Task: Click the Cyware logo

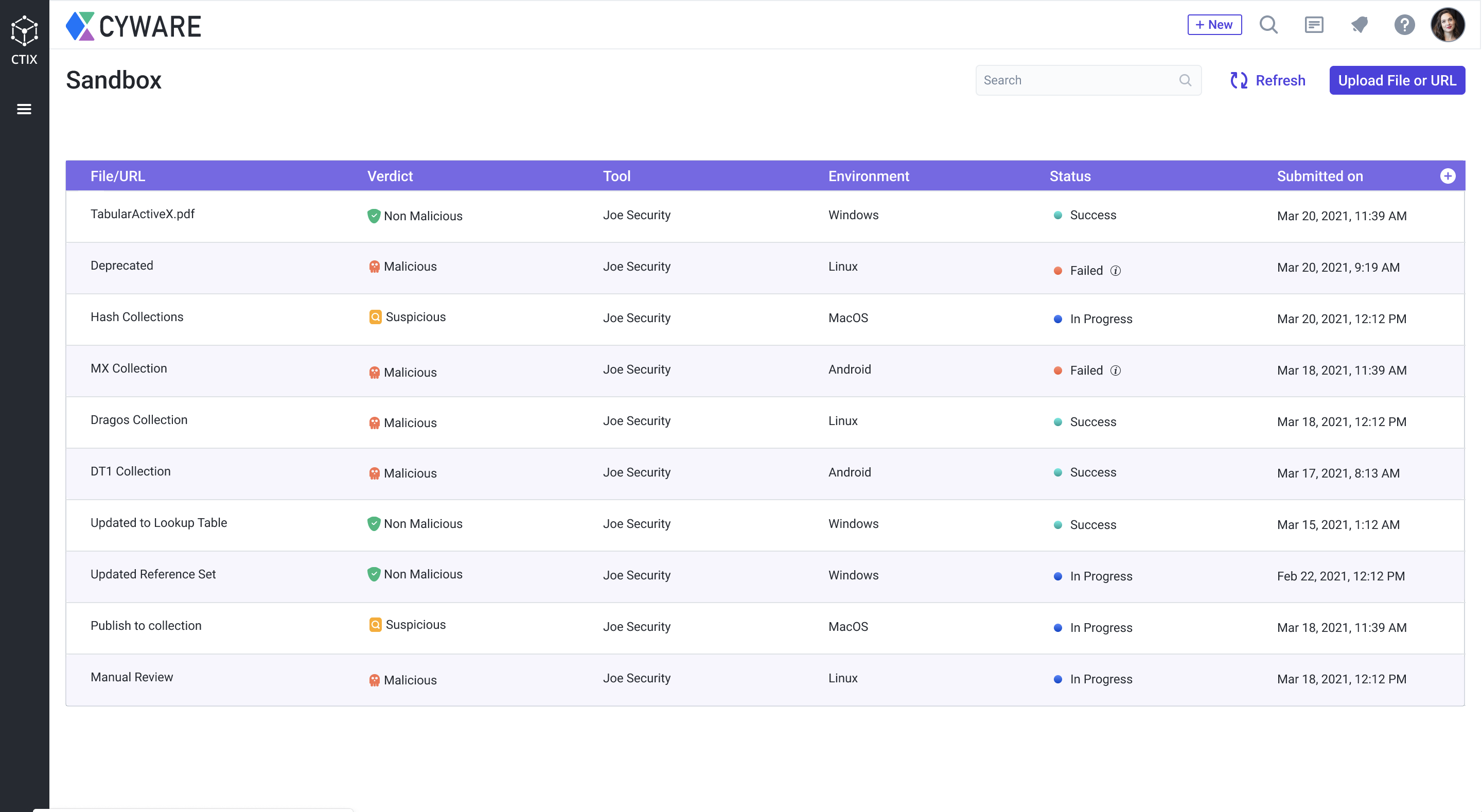Action: [133, 26]
